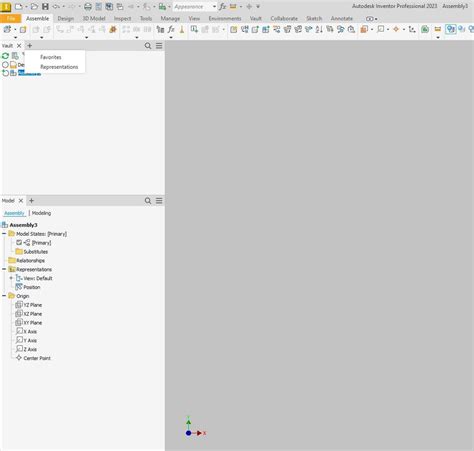Click the first Vault ribbon icon under File
This screenshot has width=474, height=451.
point(7,29)
